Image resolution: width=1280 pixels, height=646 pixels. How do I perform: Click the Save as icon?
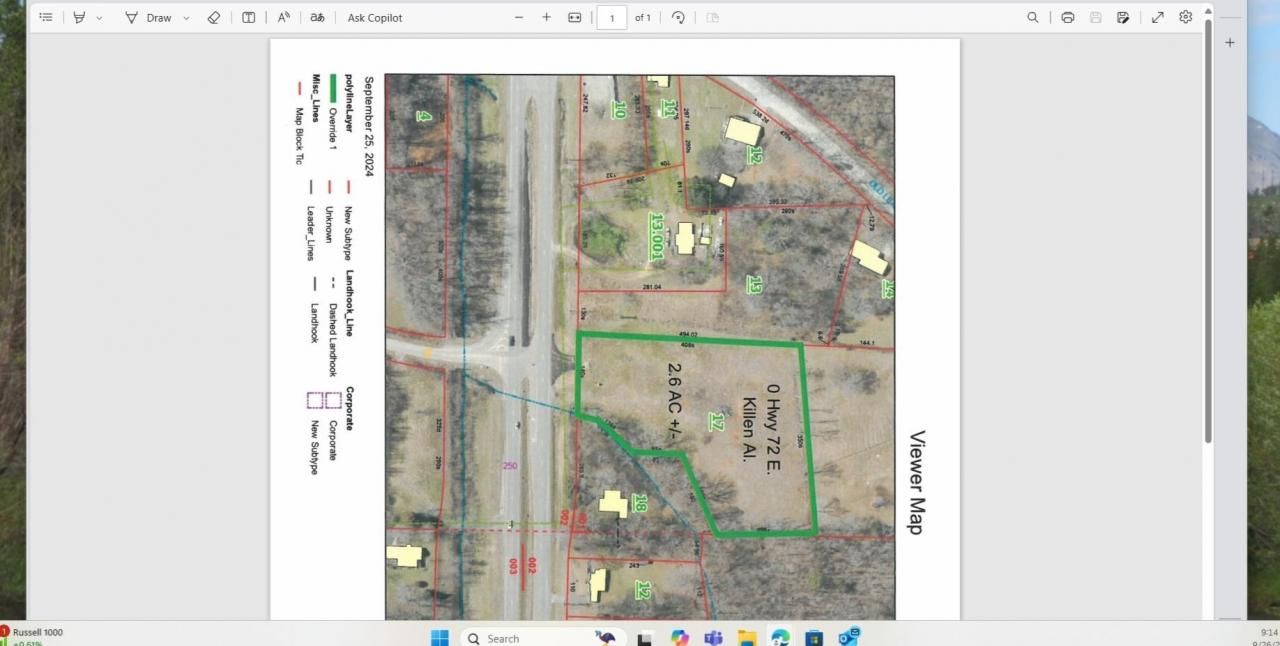(1123, 17)
